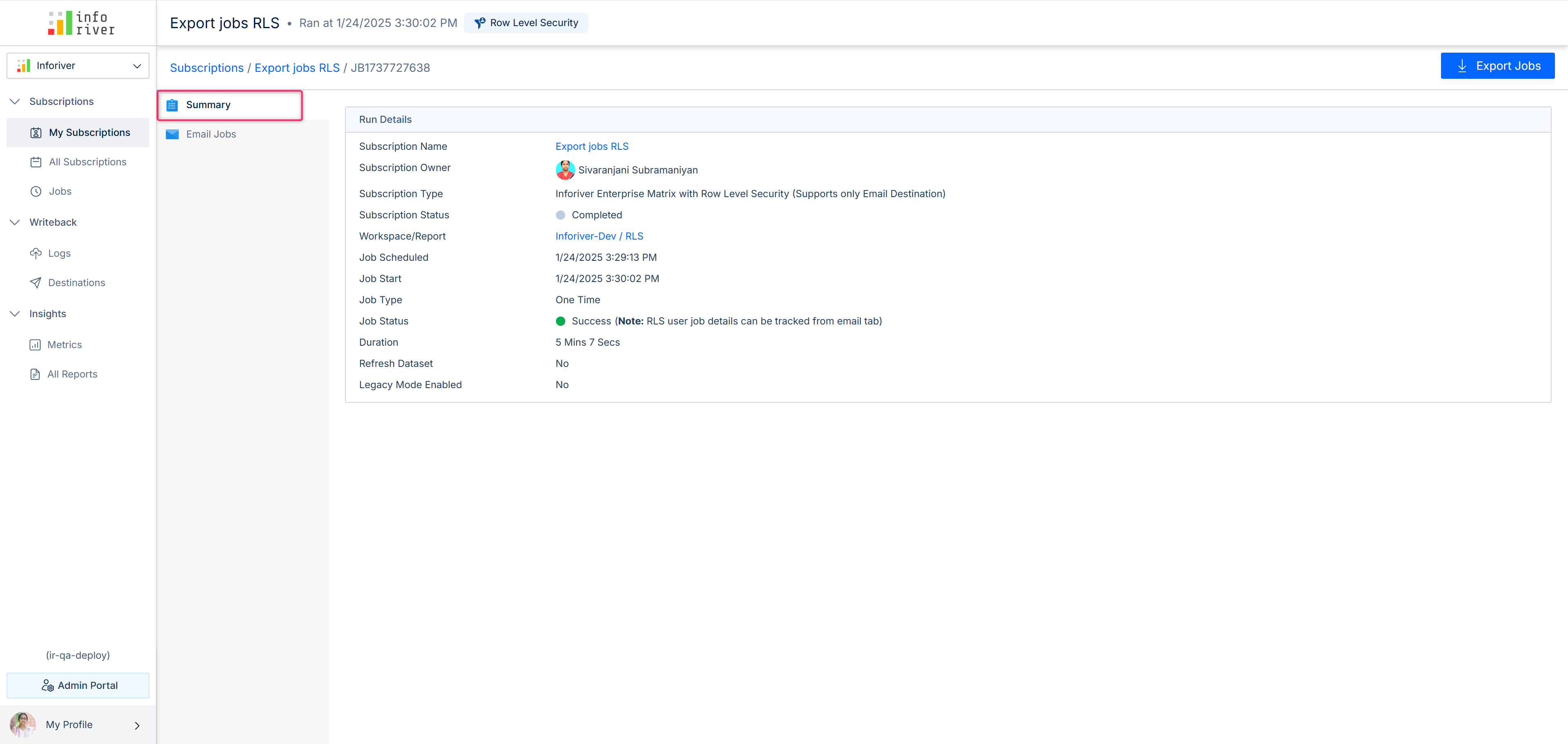
Task: Open the Inforiver-Dev / RLS report link
Action: (x=599, y=236)
